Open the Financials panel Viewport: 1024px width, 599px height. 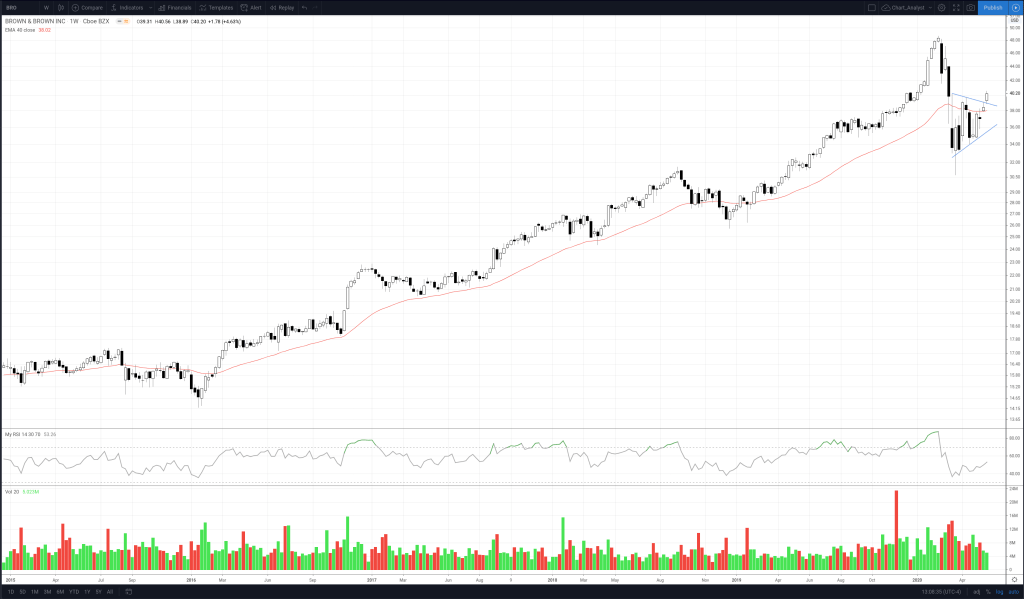(x=176, y=7)
